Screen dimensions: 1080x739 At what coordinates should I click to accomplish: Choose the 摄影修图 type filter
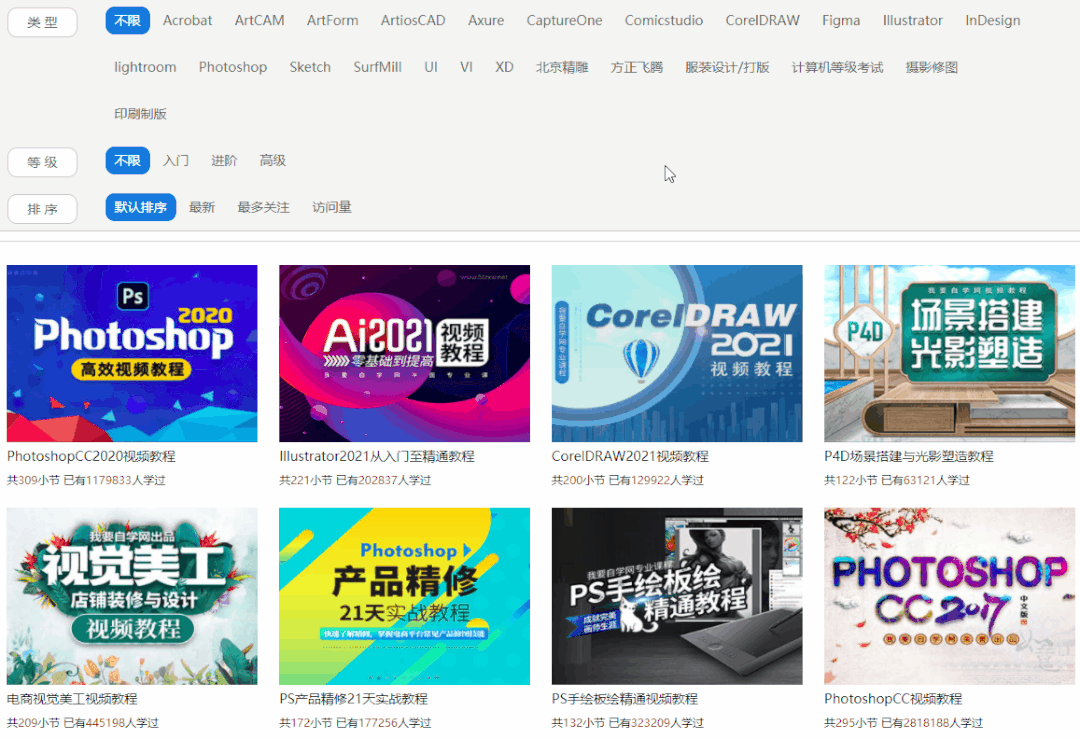[x=931, y=67]
